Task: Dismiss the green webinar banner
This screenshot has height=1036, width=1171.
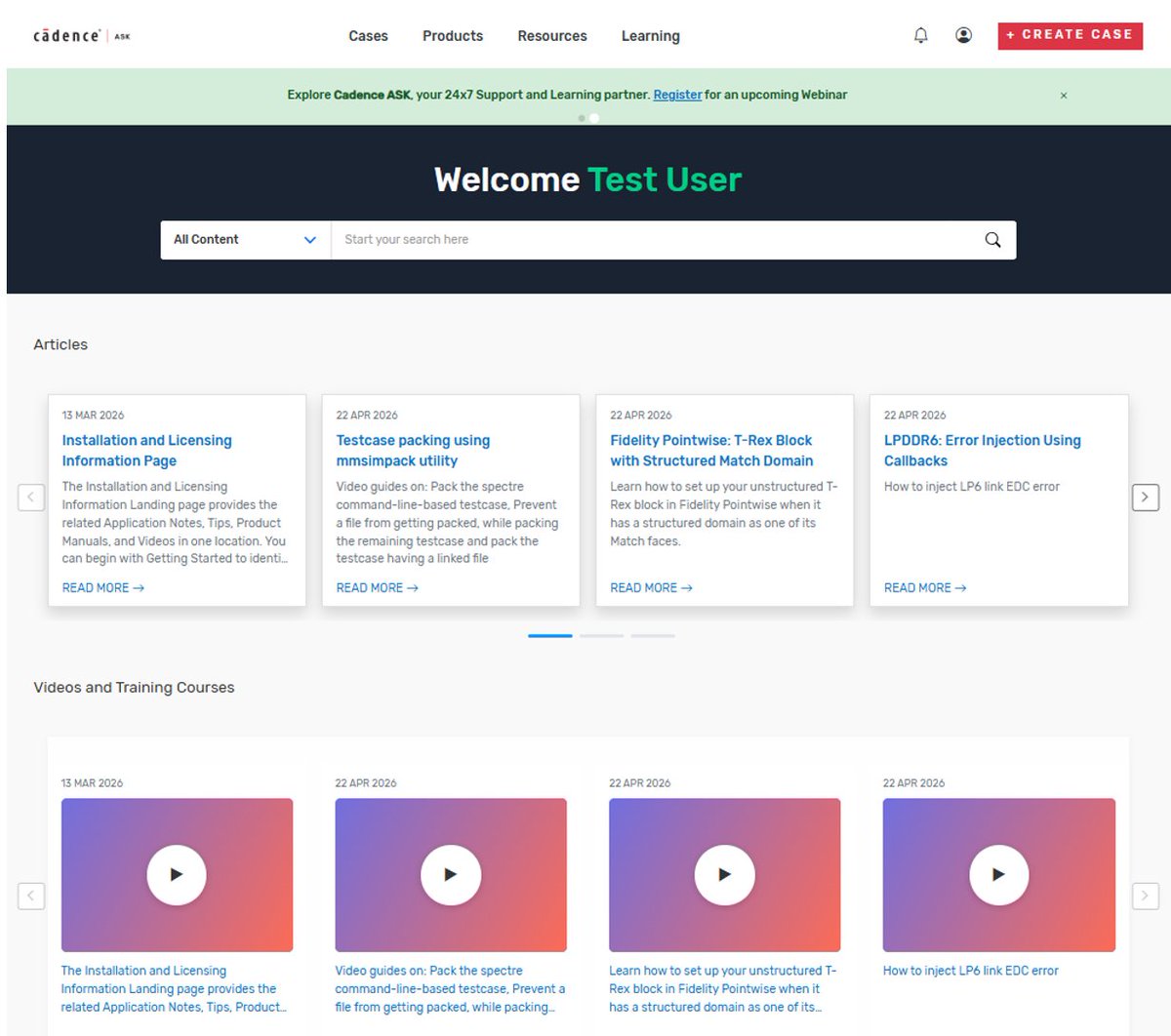Action: [1064, 96]
